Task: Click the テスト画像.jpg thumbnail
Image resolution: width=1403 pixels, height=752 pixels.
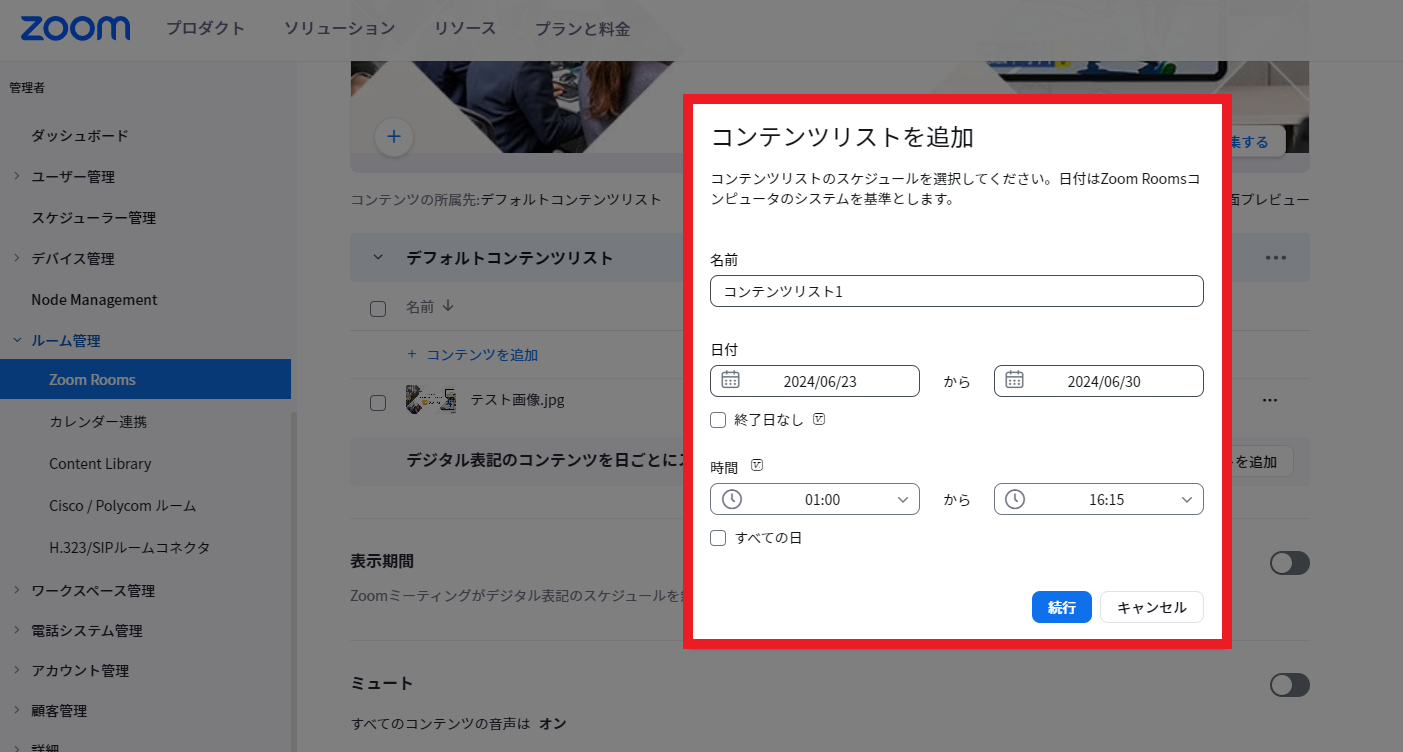Action: 431,400
